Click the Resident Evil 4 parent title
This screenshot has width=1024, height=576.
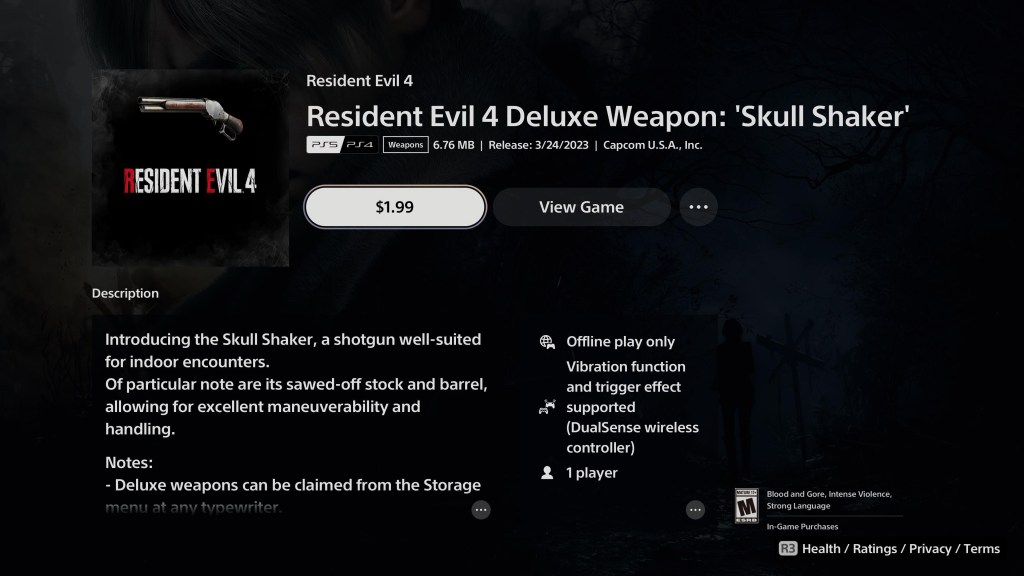[x=359, y=81]
